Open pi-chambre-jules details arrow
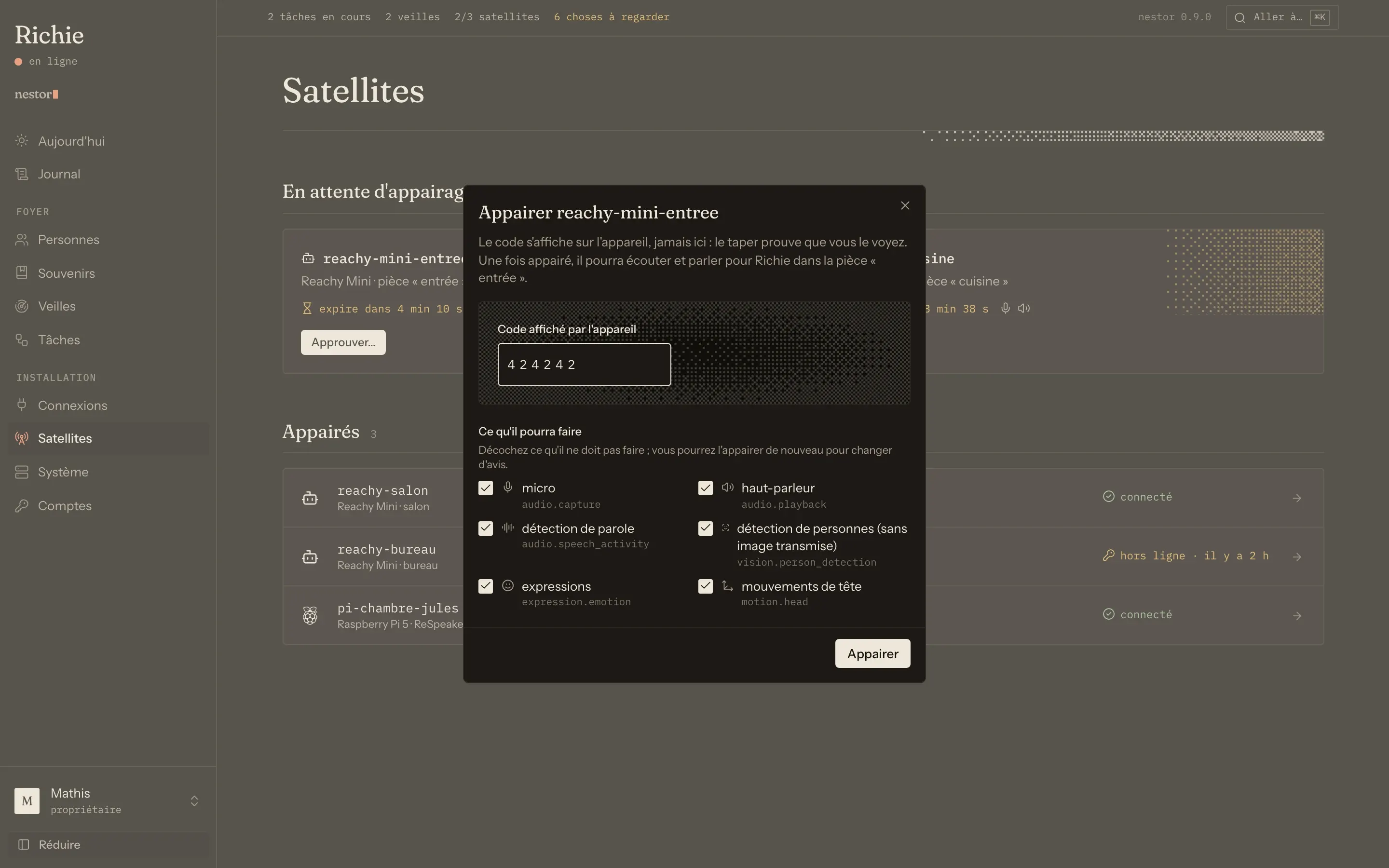Image resolution: width=1389 pixels, height=868 pixels. pyautogui.click(x=1297, y=615)
